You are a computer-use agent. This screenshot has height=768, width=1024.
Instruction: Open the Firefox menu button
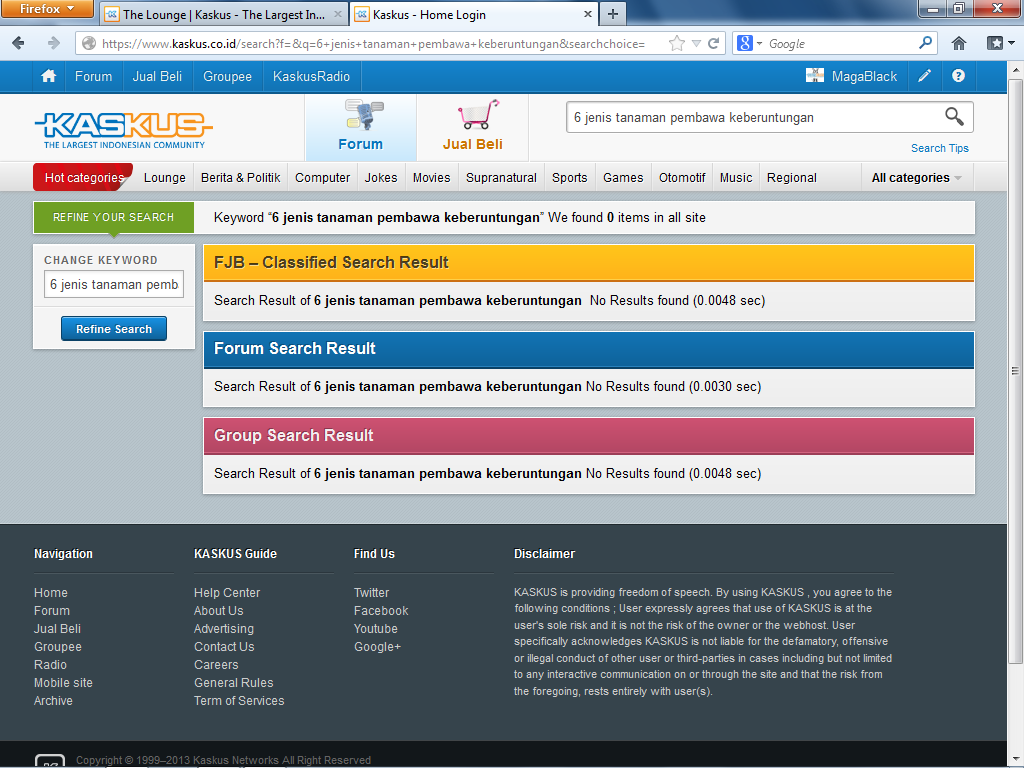47,8
